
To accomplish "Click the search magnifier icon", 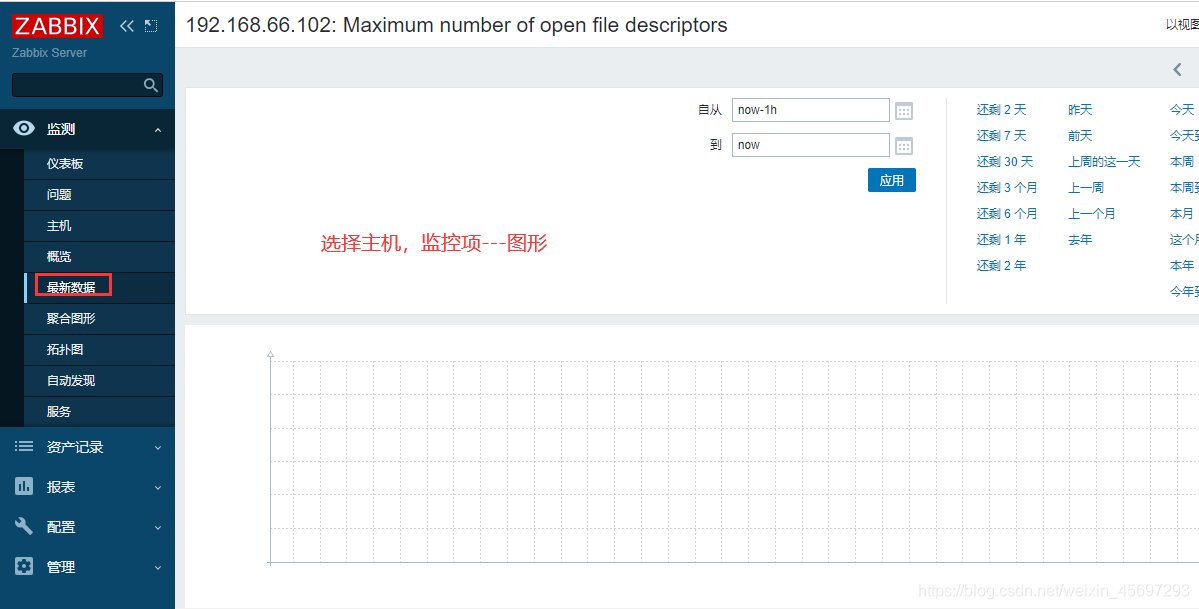I will (x=151, y=85).
